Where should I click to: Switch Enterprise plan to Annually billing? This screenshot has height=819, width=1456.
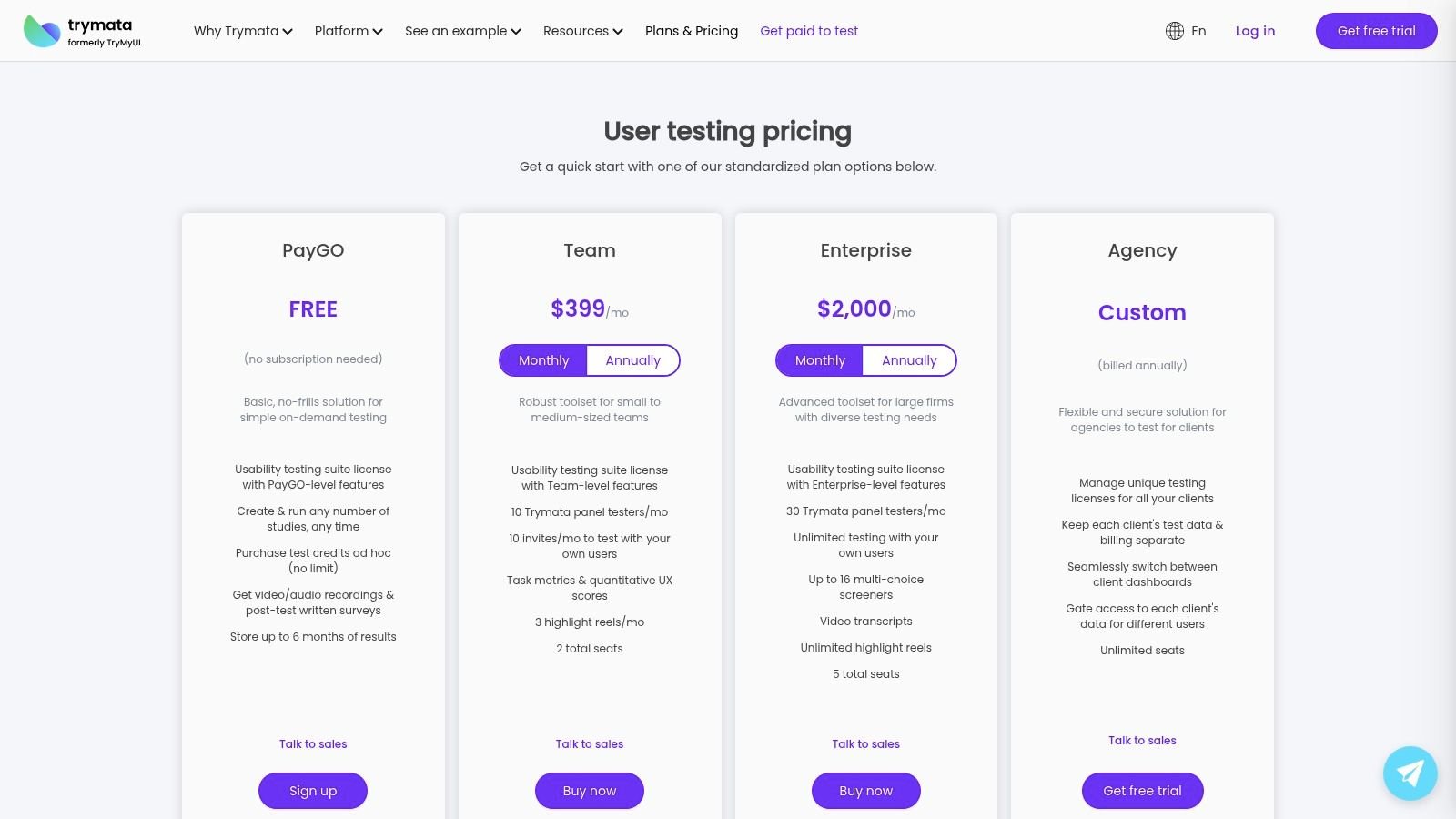point(909,359)
